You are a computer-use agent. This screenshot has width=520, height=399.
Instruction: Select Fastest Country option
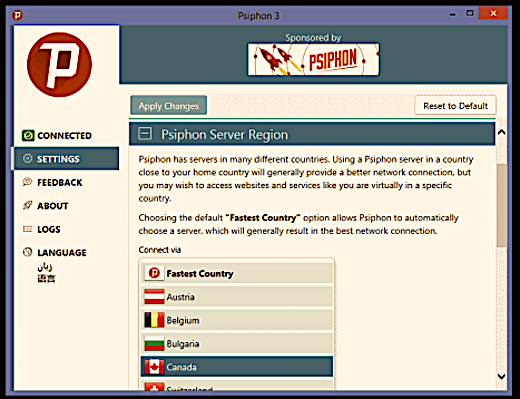237,273
